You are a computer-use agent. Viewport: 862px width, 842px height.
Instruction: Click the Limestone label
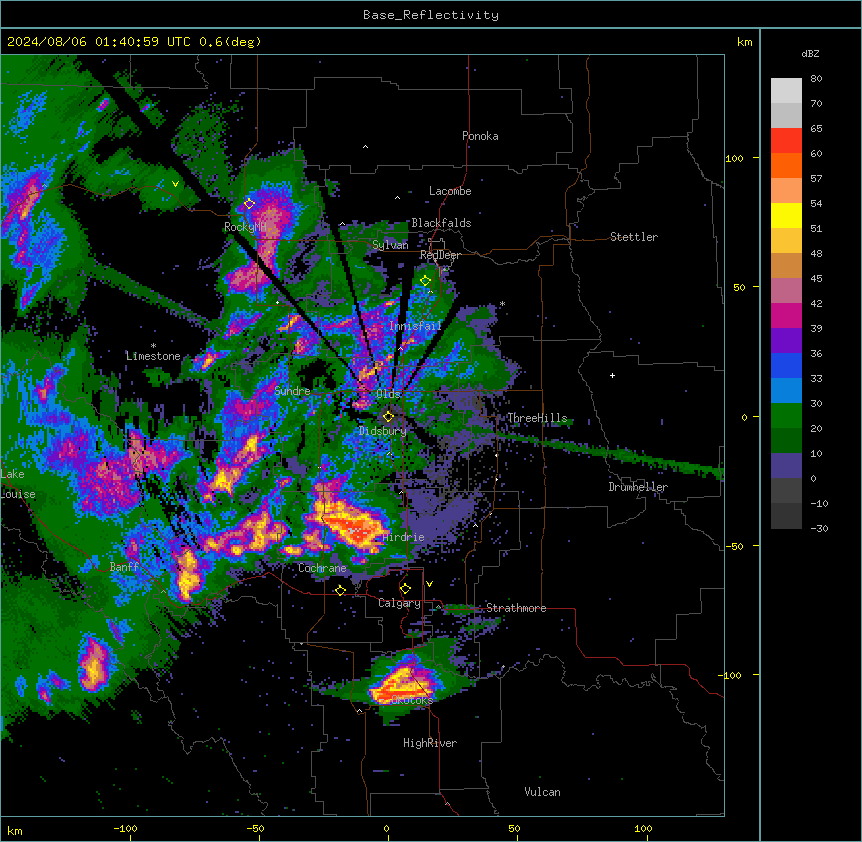point(153,356)
